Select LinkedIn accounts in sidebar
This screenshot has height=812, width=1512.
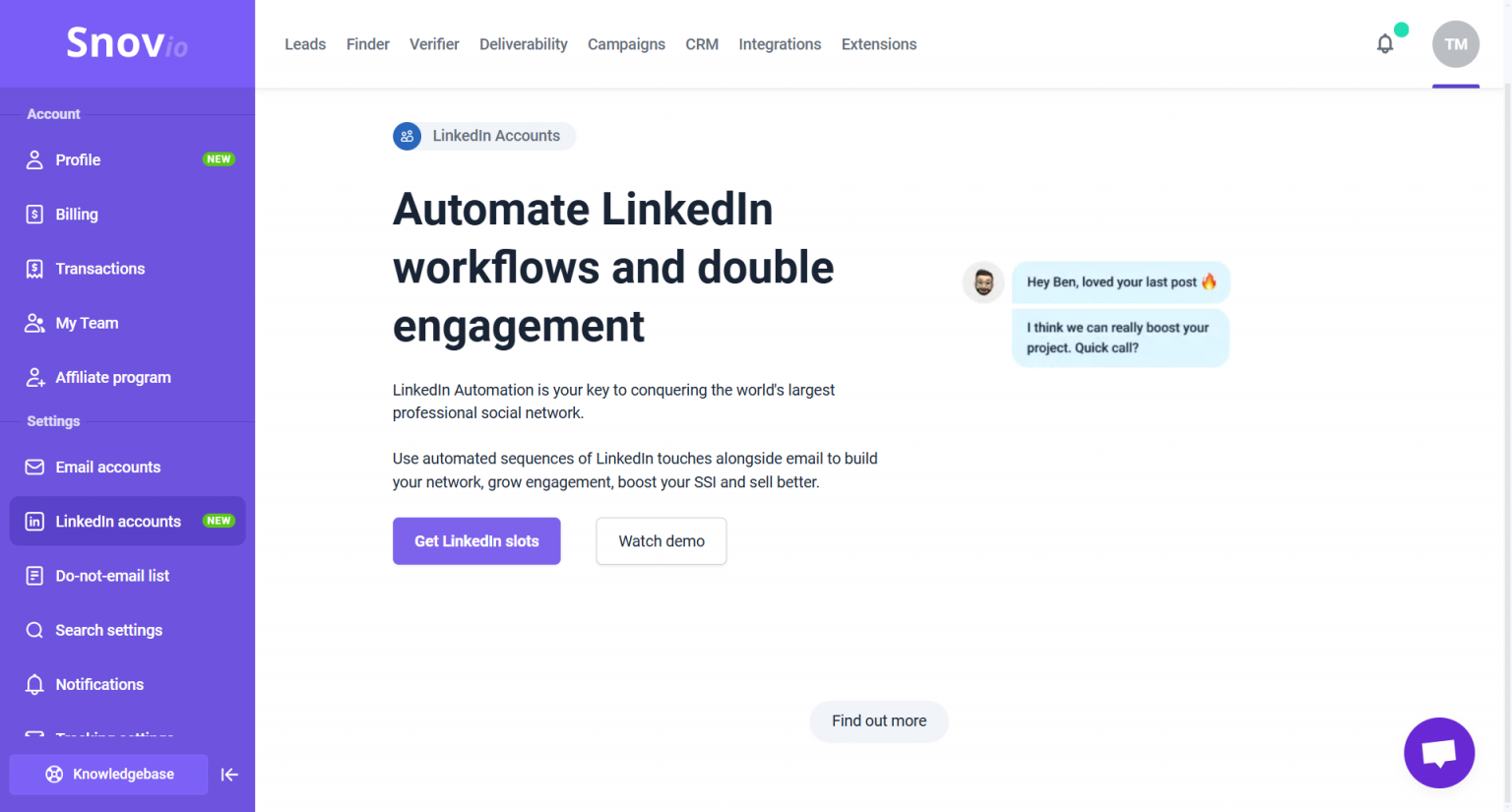[x=128, y=522]
